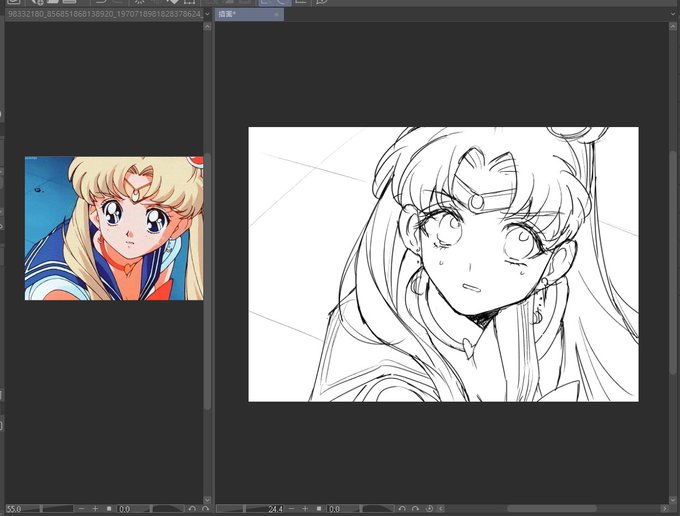Click the canvas horizontal scroll left arrow

(441, 509)
